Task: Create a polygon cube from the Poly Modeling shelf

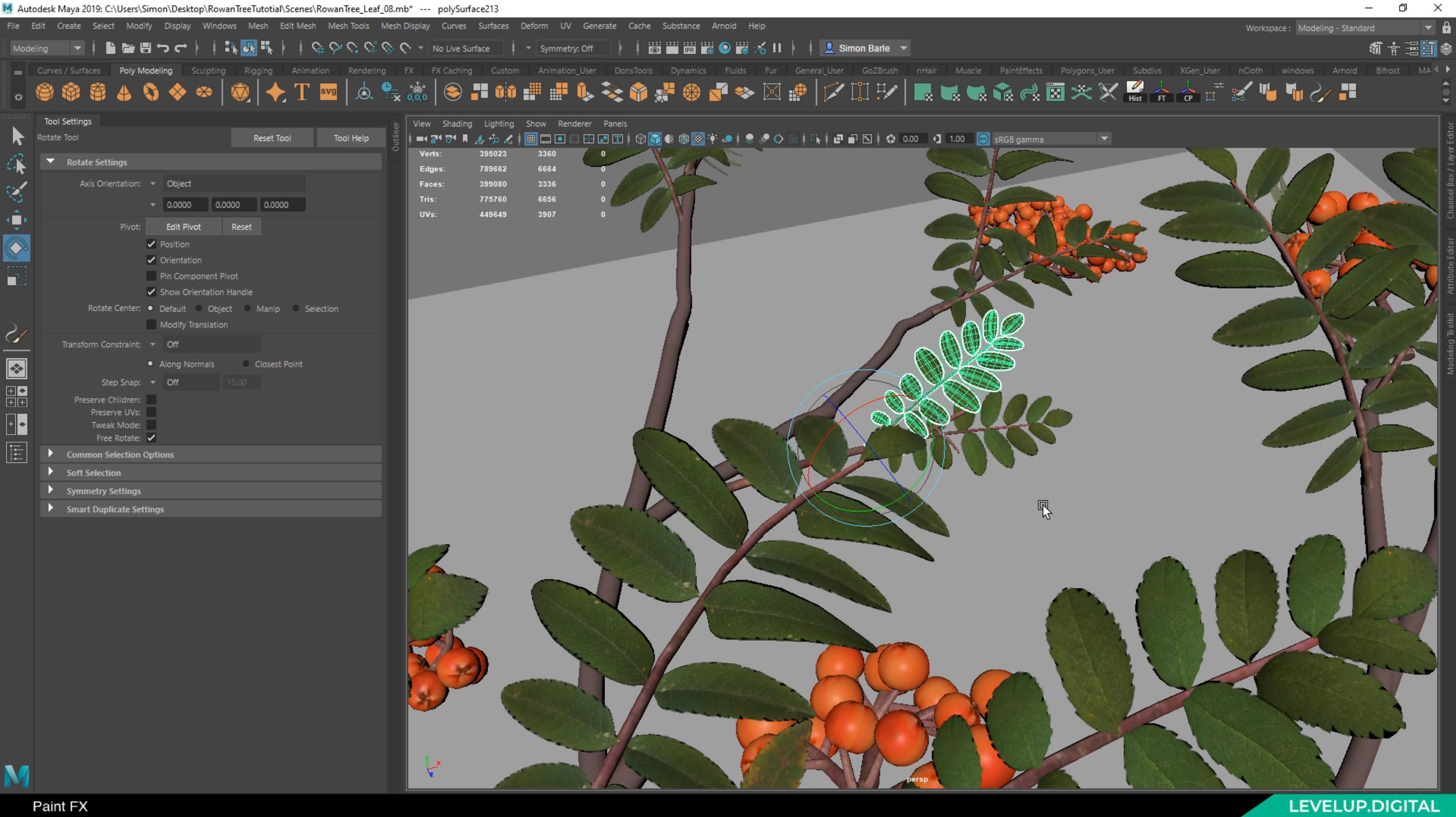Action: click(70, 92)
